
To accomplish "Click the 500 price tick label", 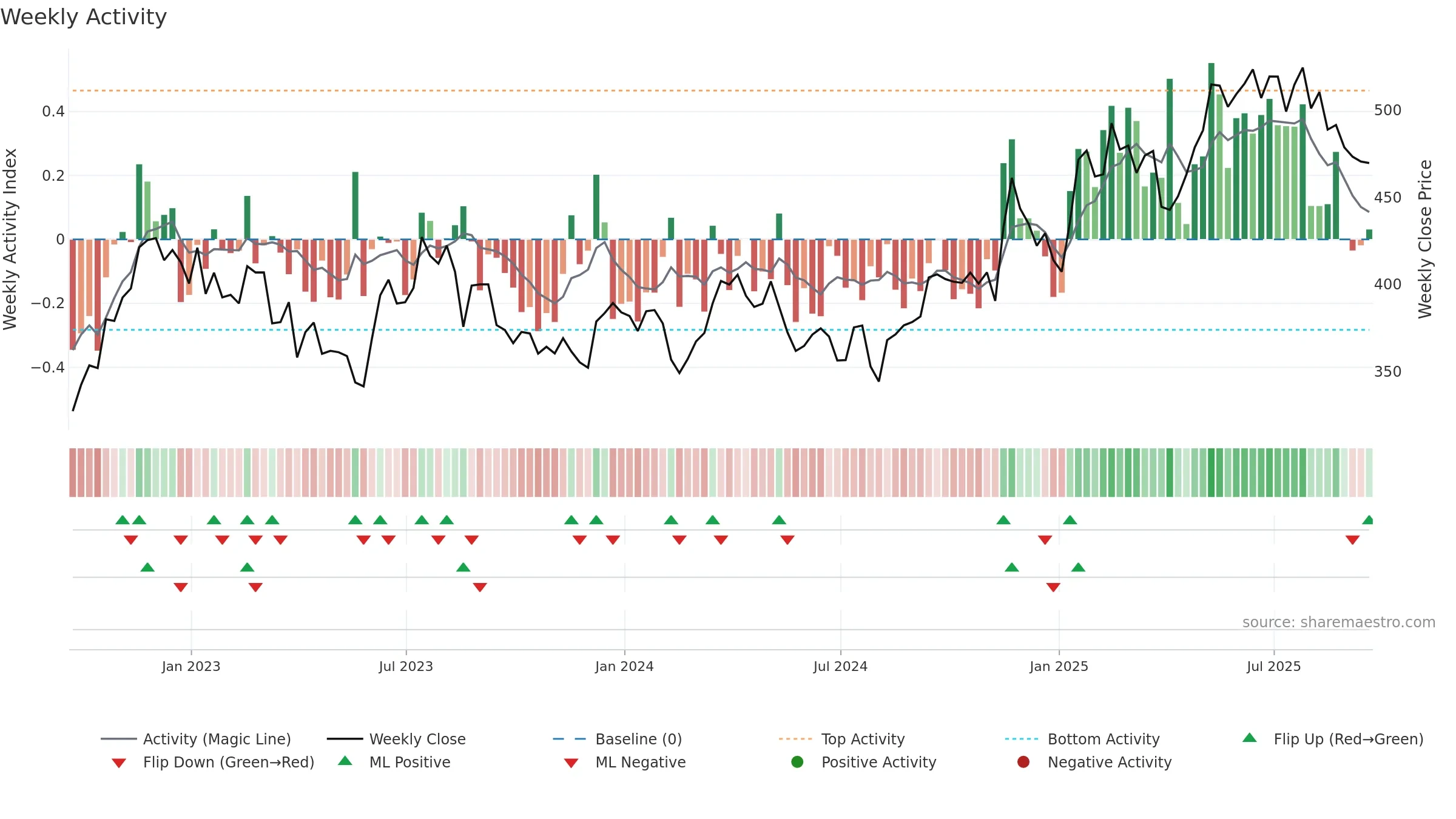I will pyautogui.click(x=1388, y=110).
